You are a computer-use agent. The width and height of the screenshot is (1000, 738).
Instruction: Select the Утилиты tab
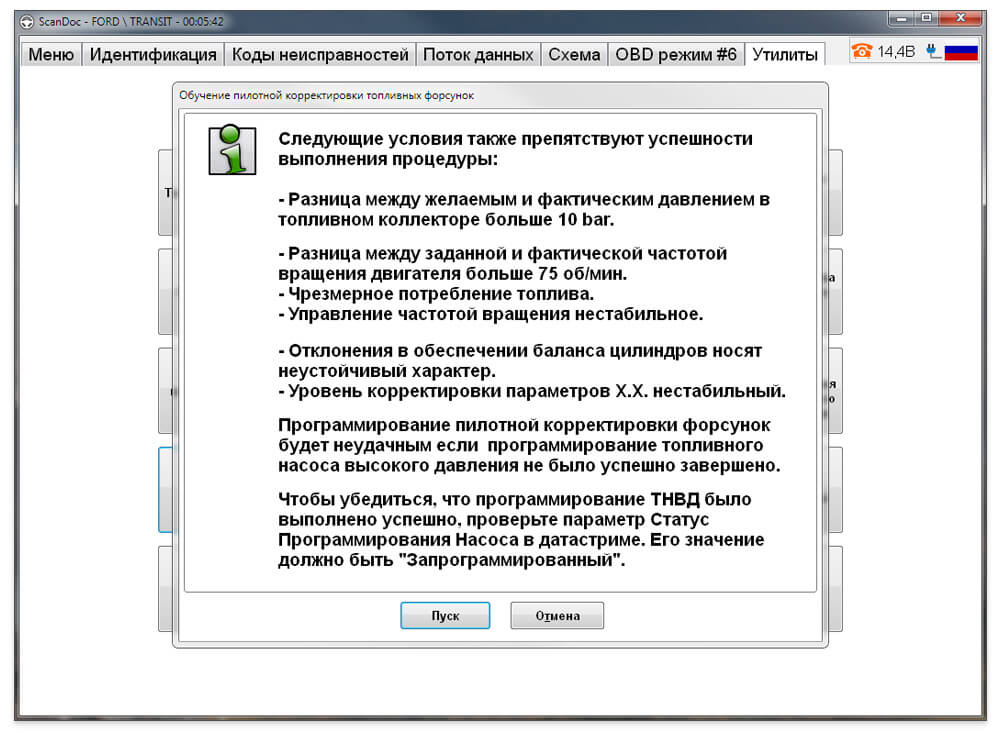[785, 54]
